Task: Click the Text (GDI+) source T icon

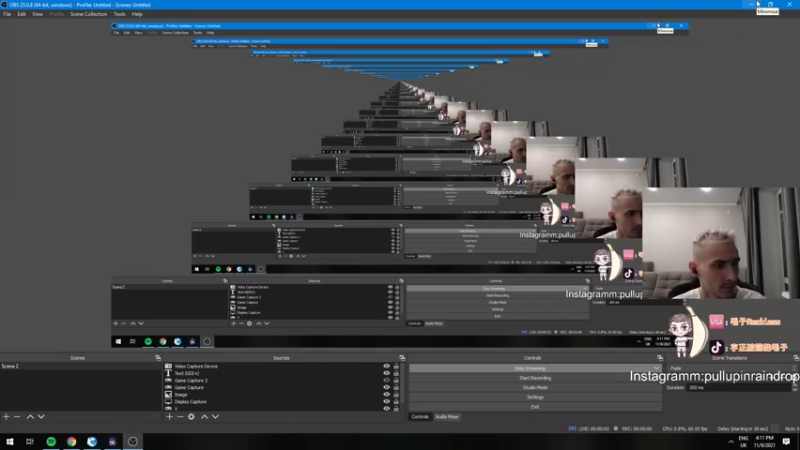Action: tap(168, 373)
